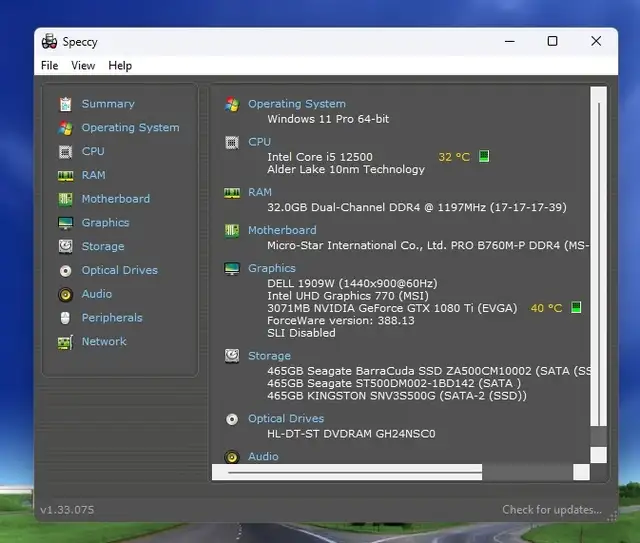Image resolution: width=640 pixels, height=543 pixels.
Task: Click the 32.0GB Dual-Channel DDR4 RAM line
Action: point(417,207)
